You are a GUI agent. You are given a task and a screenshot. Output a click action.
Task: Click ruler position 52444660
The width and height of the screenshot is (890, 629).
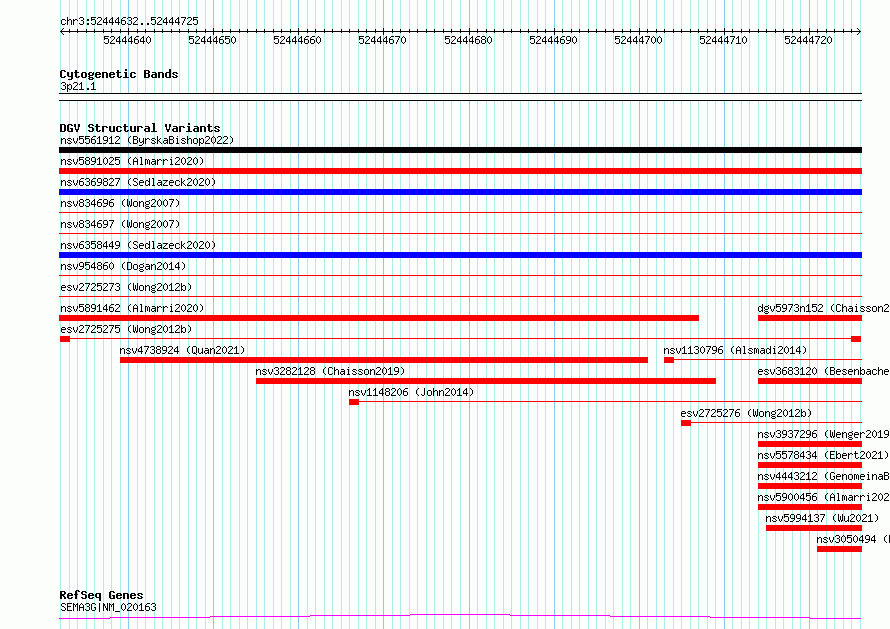pos(297,40)
